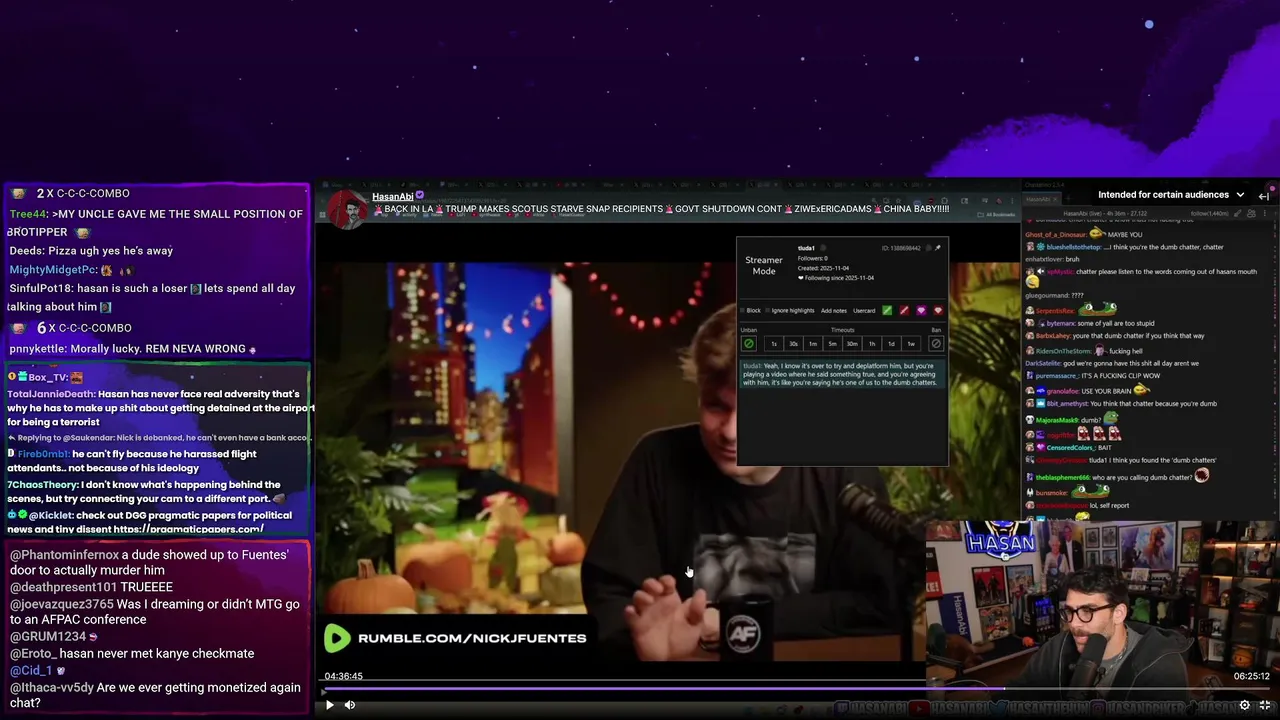Play the video with the play button

329,705
